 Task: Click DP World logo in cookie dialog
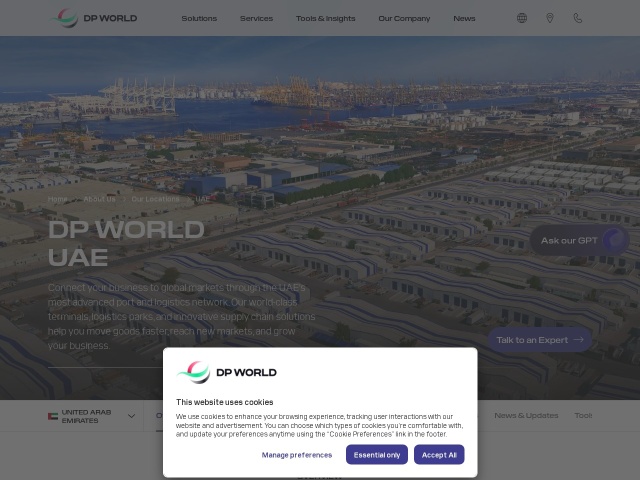[227, 372]
